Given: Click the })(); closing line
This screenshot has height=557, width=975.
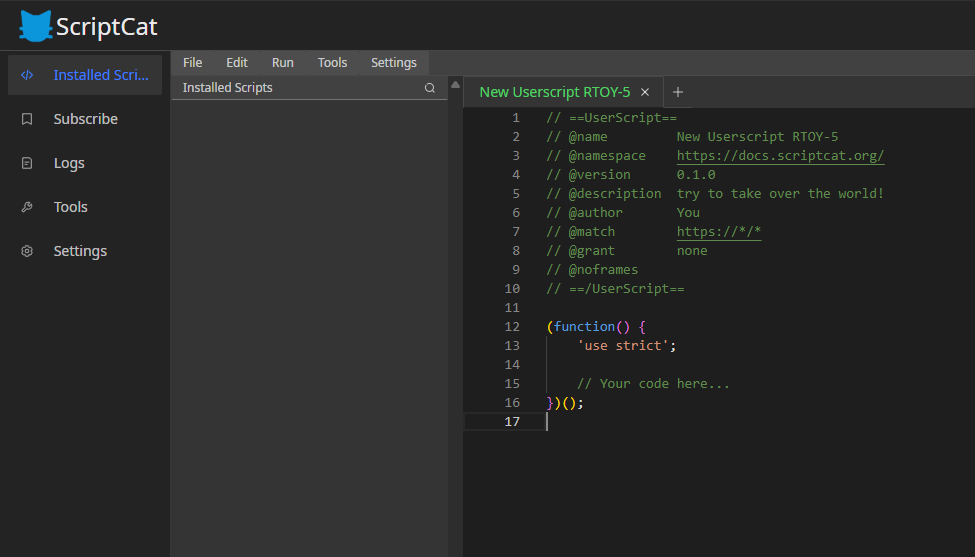Looking at the screenshot, I should pos(565,402).
